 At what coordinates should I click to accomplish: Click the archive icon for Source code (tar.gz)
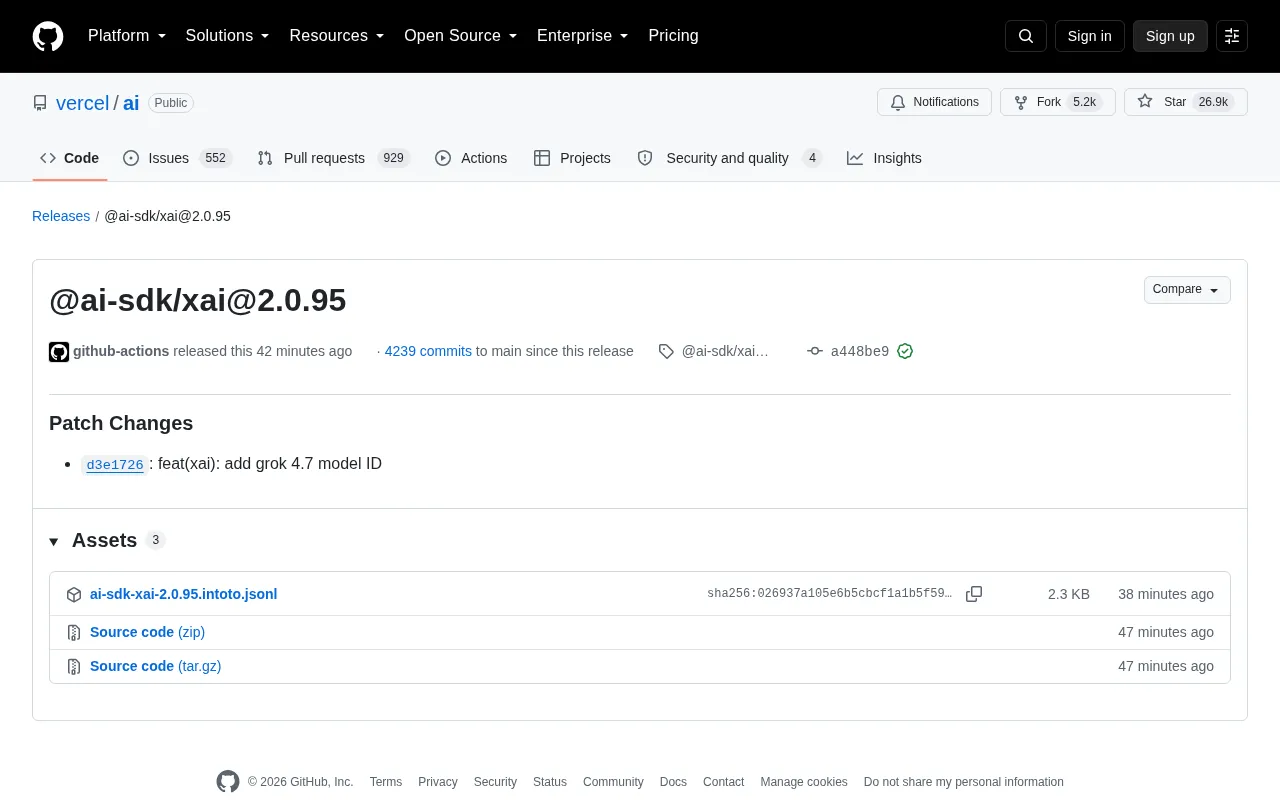point(74,667)
